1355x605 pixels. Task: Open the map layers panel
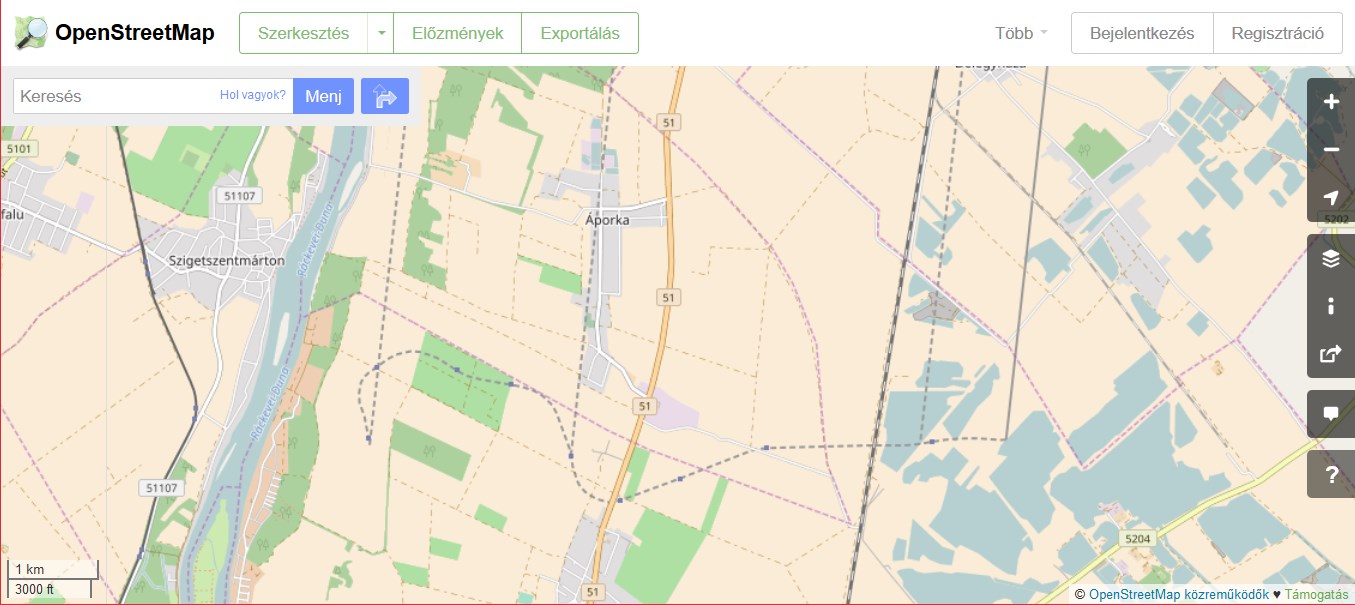click(x=1331, y=259)
